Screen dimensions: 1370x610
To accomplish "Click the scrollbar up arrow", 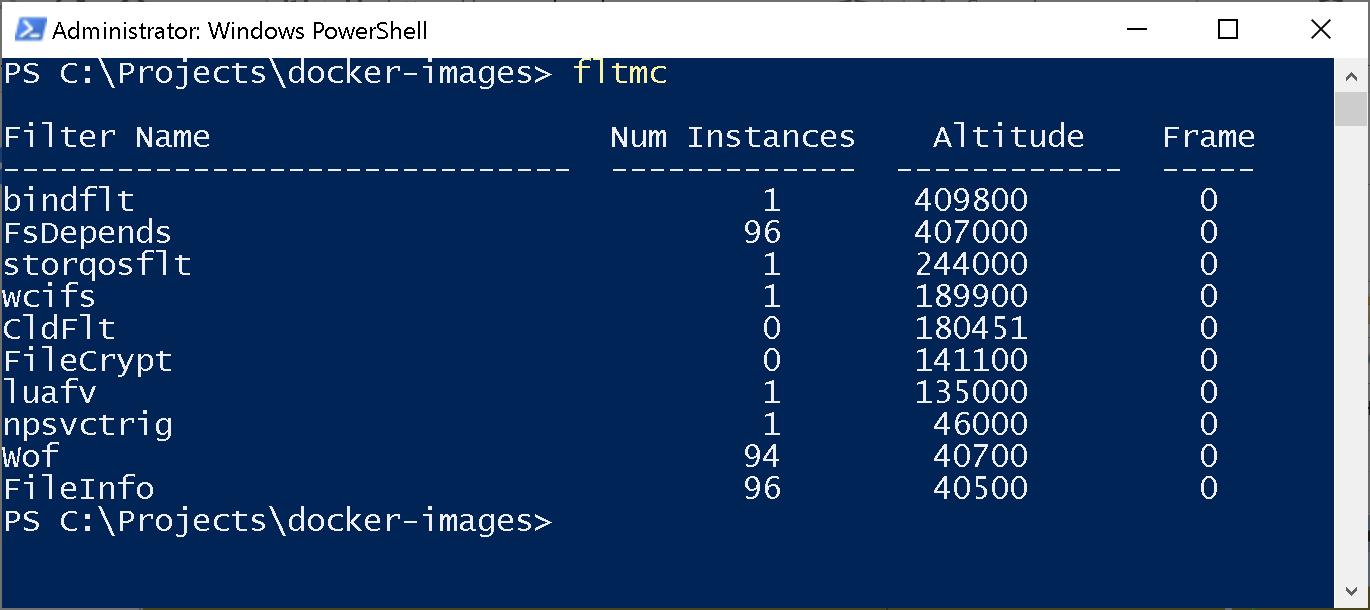I will pyautogui.click(x=1351, y=75).
